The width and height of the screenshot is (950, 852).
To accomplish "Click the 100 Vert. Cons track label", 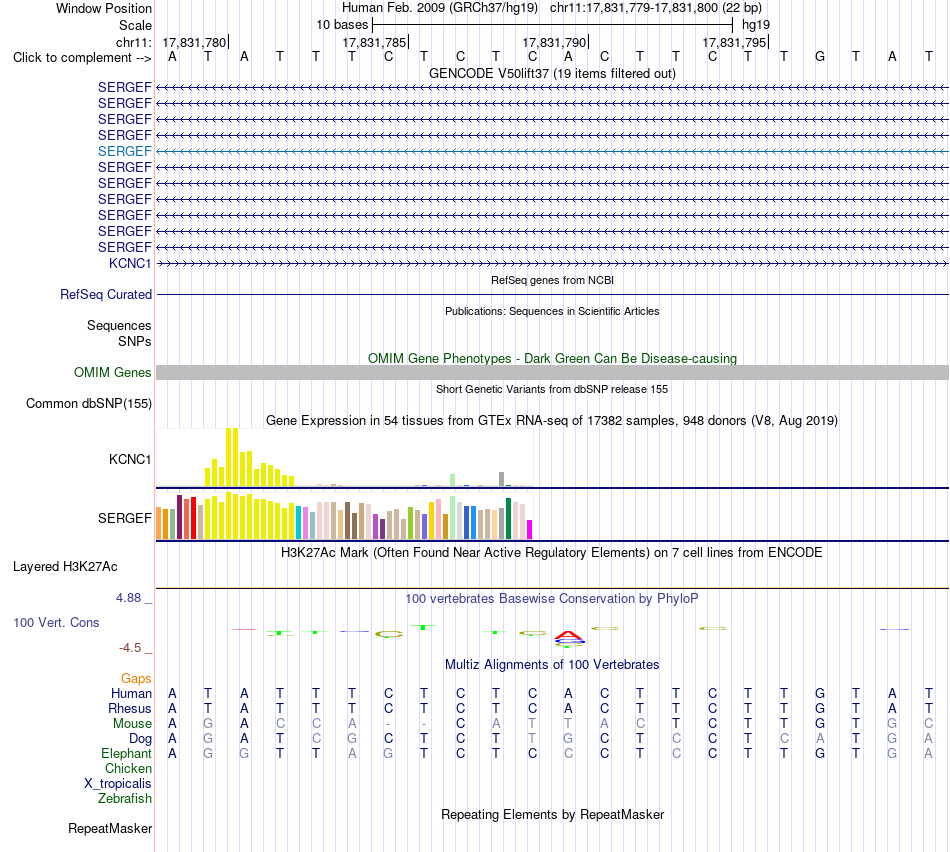I will click(x=56, y=622).
